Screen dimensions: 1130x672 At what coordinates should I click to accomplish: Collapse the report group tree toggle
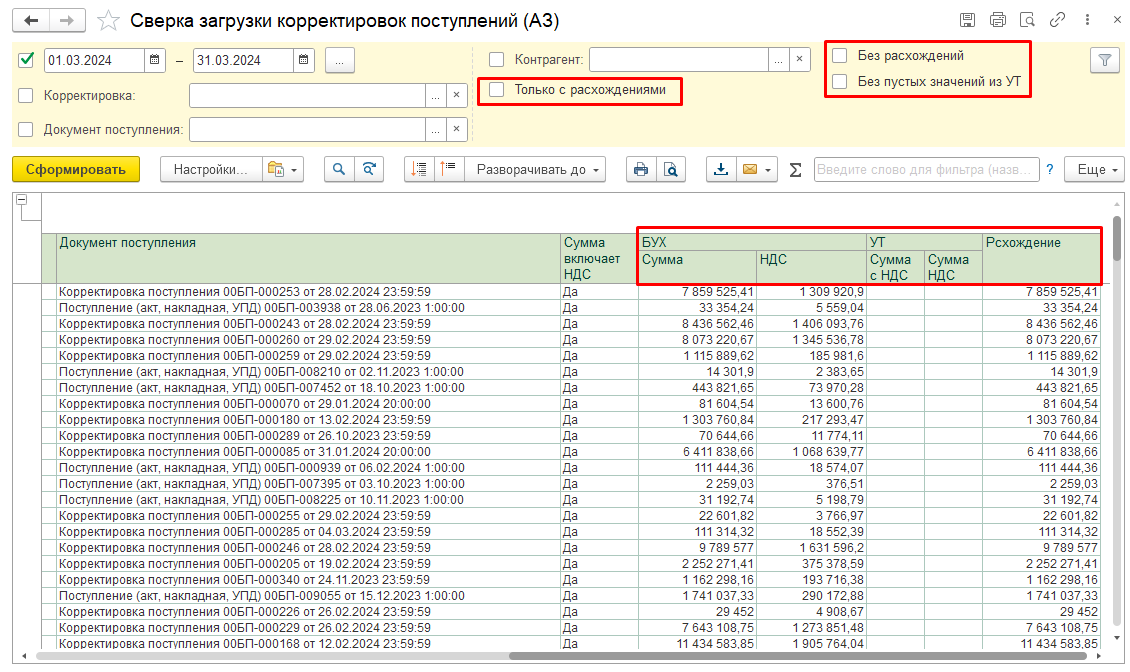(21, 200)
